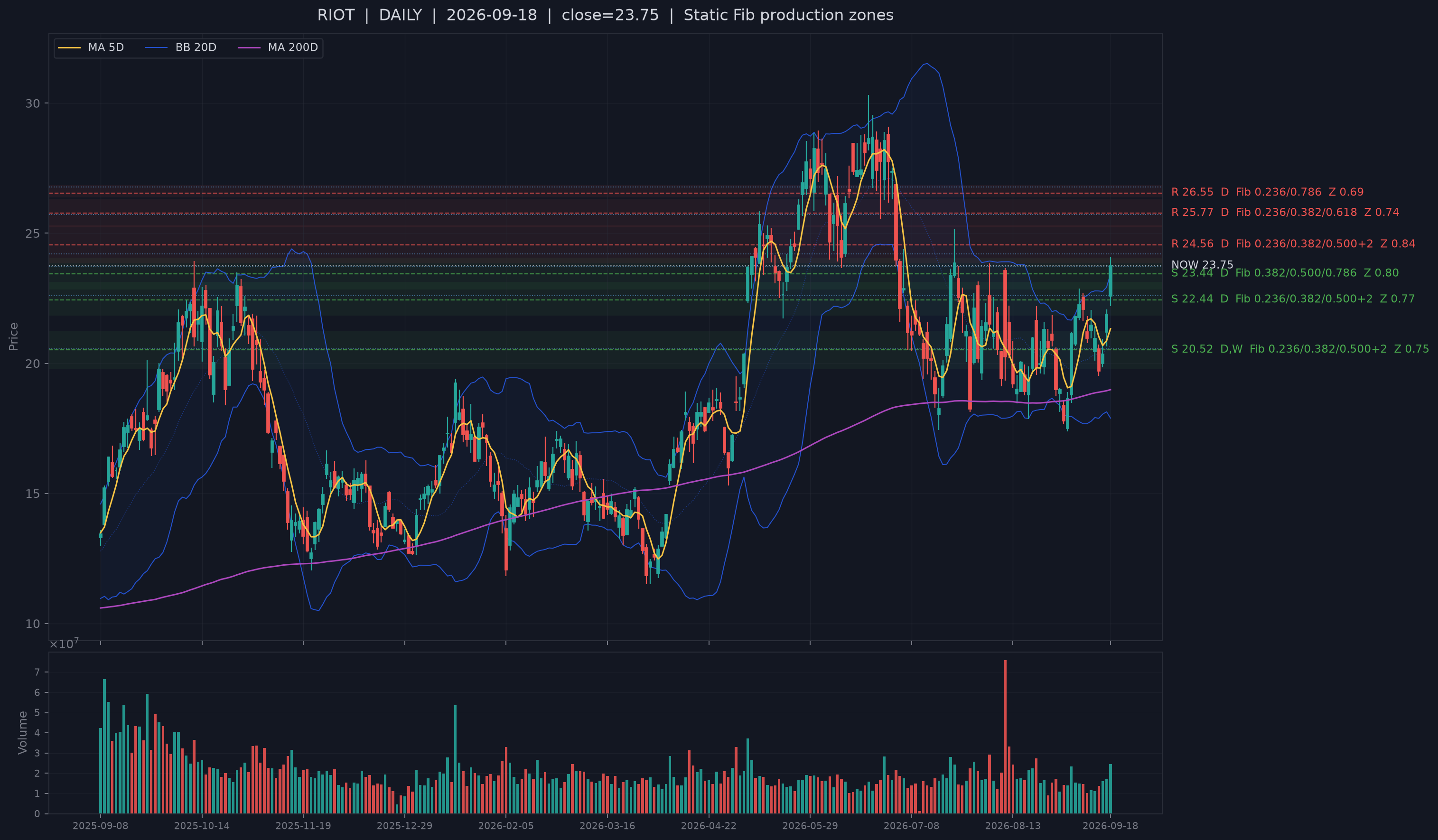
Task: Click the Price y-axis label
Action: (x=14, y=336)
